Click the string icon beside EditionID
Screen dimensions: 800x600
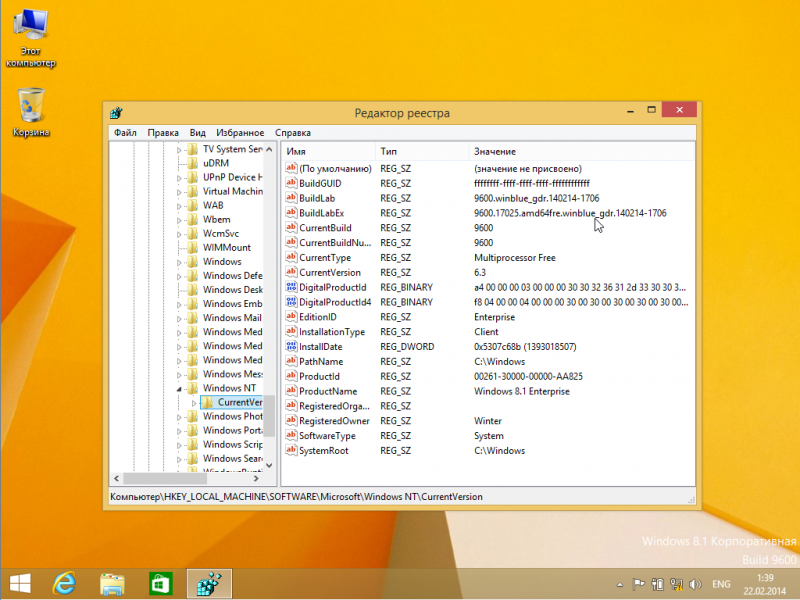pyautogui.click(x=291, y=317)
